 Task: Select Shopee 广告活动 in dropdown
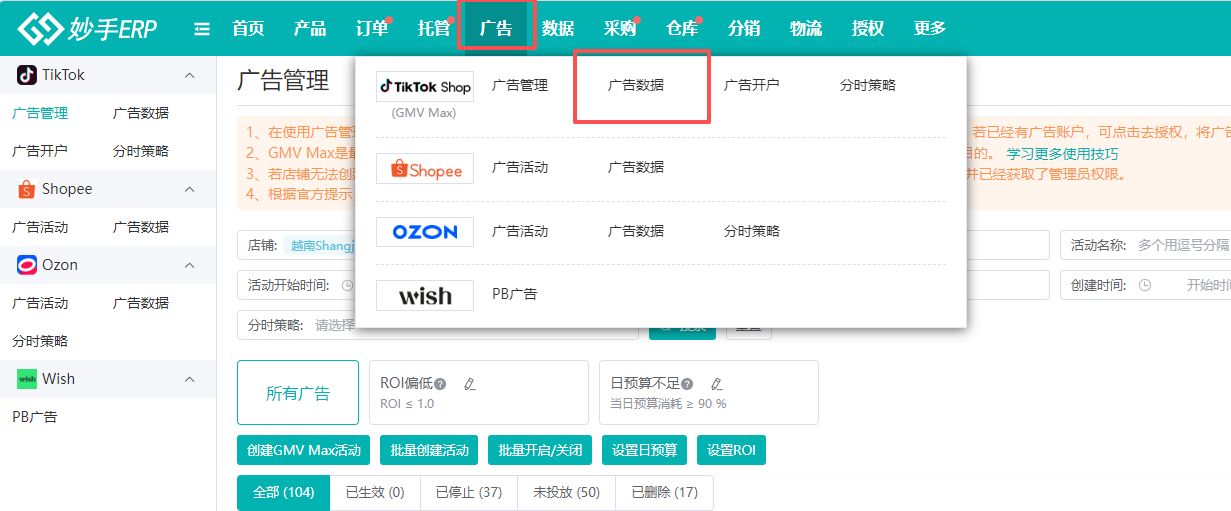[x=520, y=167]
